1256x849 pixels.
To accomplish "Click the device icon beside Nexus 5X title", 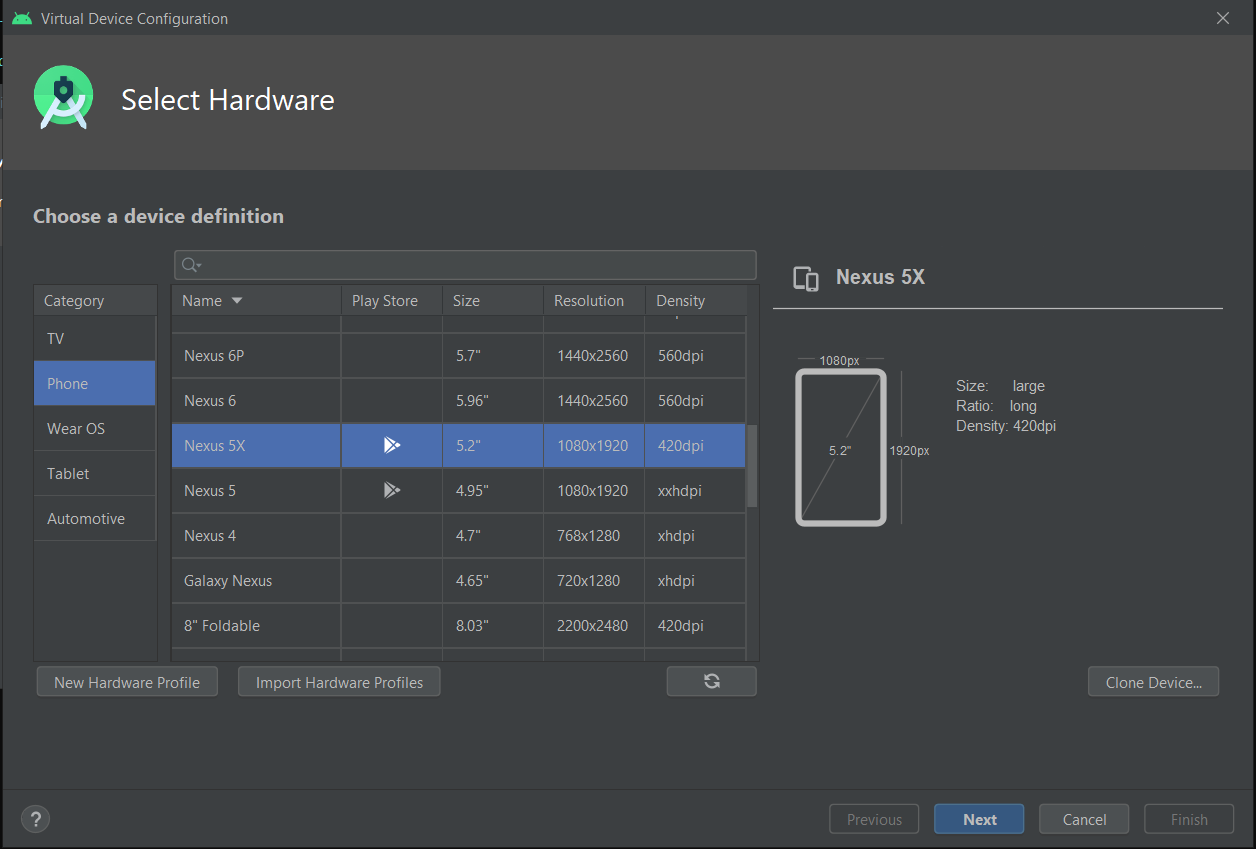I will tap(806, 278).
